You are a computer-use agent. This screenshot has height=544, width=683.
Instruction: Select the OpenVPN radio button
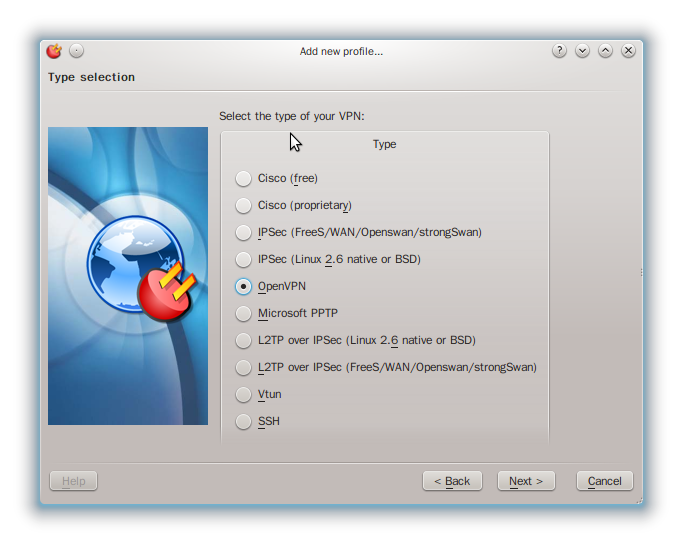244,287
